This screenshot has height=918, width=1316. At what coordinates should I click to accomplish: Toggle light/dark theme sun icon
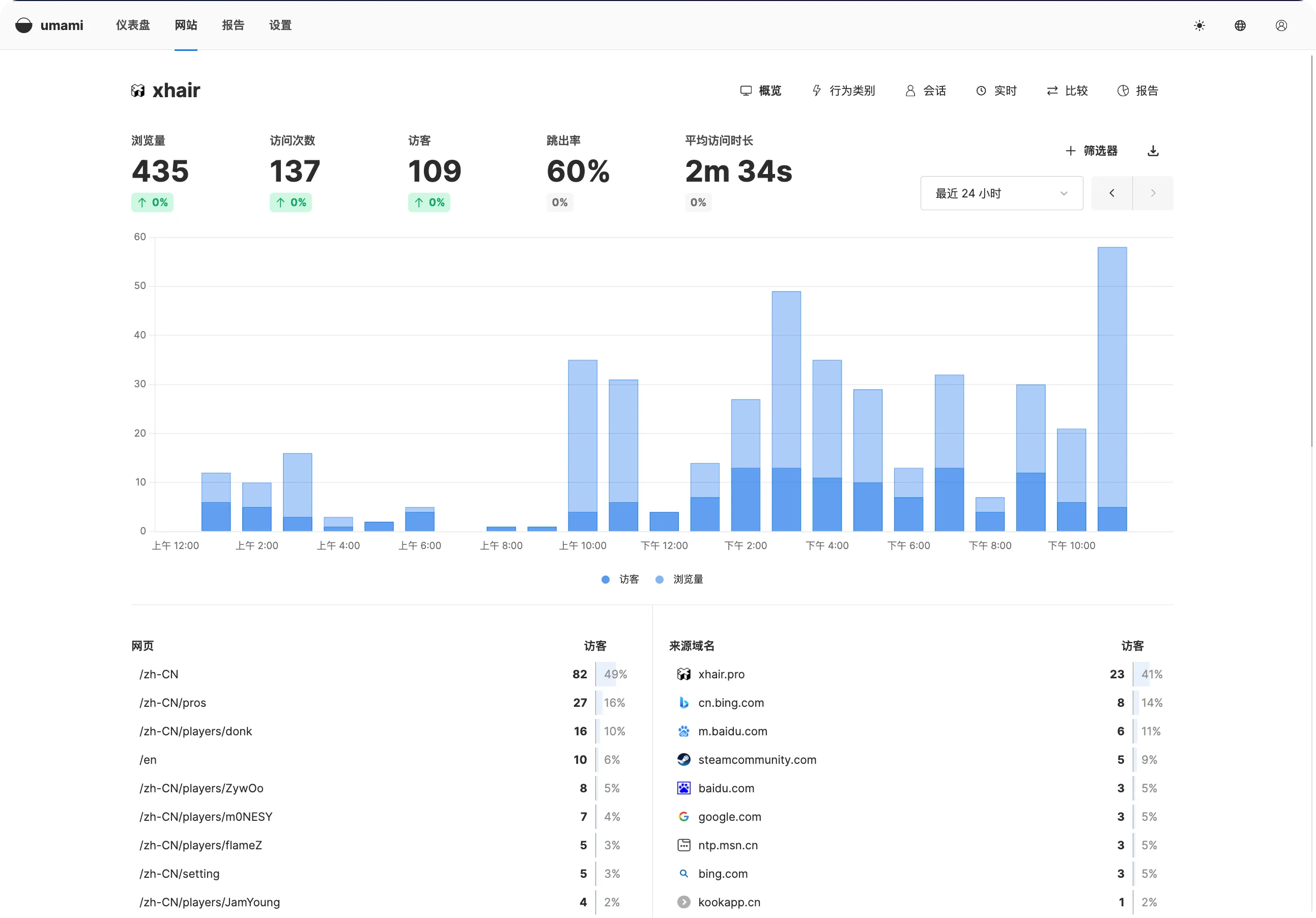point(1199,25)
